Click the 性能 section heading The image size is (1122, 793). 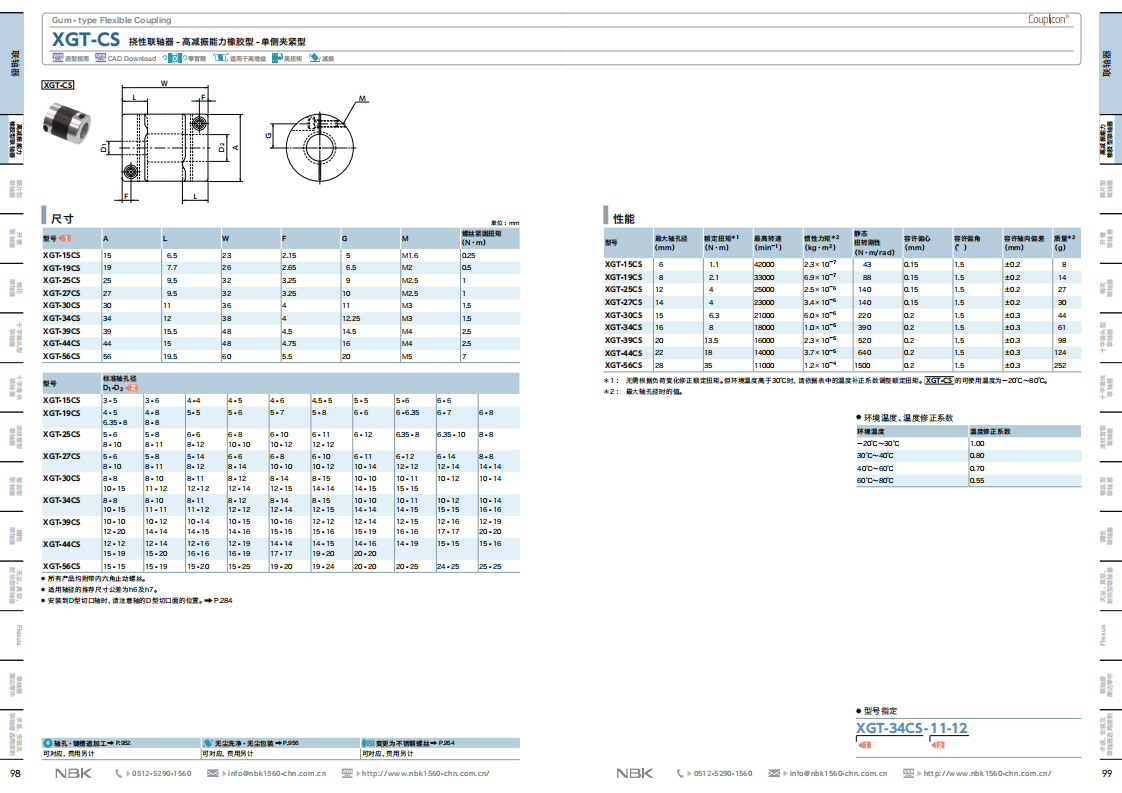pyautogui.click(x=624, y=218)
